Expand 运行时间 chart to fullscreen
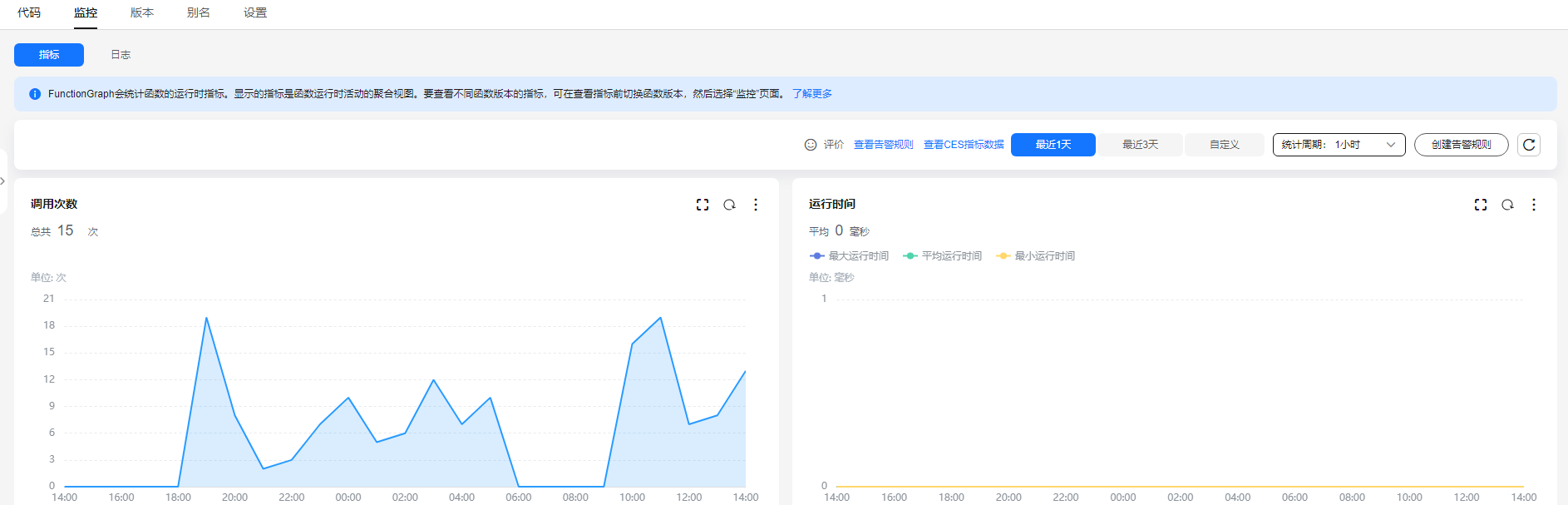1568x505 pixels. click(x=1481, y=205)
